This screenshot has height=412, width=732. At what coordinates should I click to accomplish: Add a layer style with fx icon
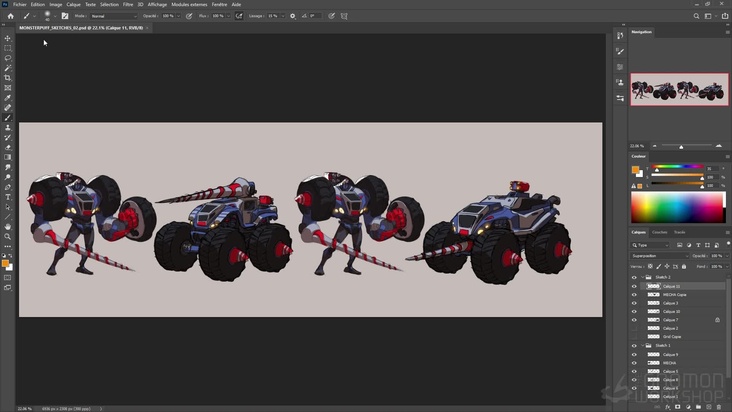click(668, 407)
